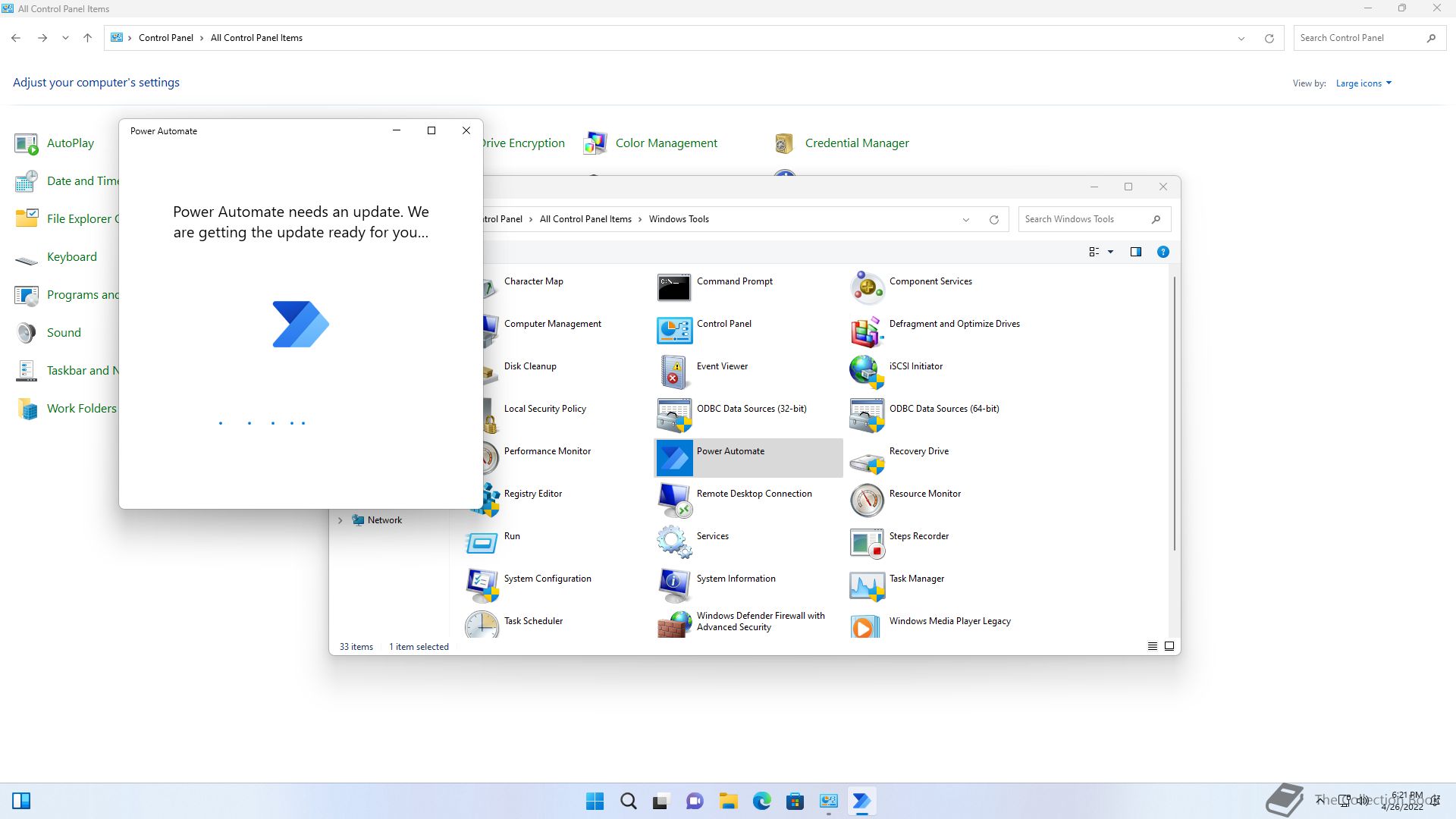This screenshot has width=1456, height=819.
Task: Expand Control Panel address bar history dropdown
Action: click(x=1241, y=38)
